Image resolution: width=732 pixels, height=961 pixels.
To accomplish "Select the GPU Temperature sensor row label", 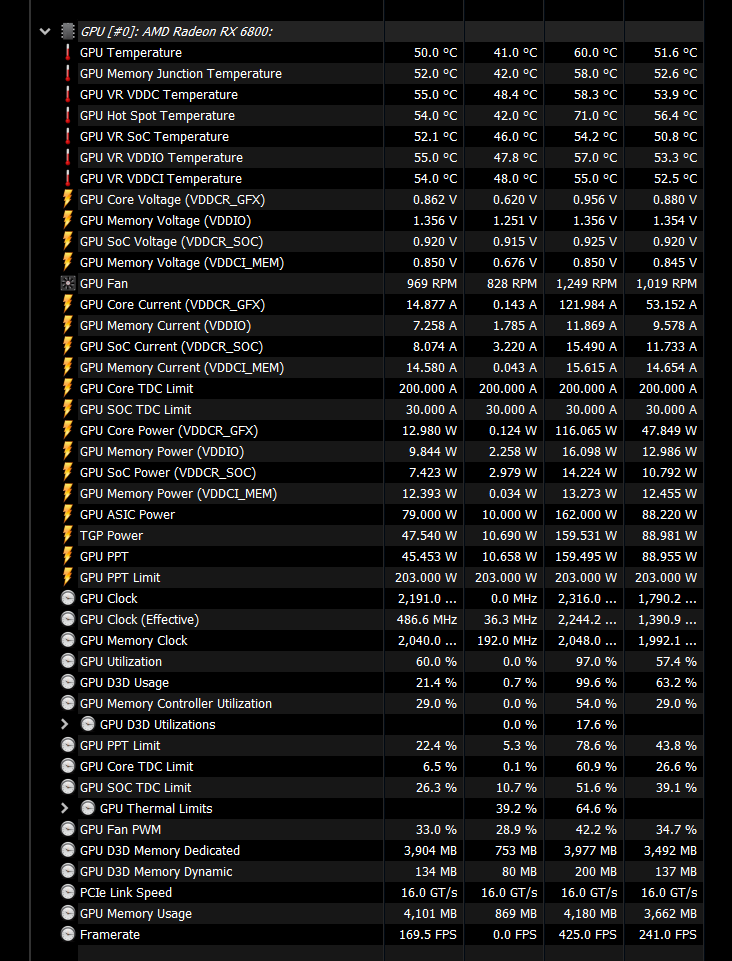I will click(x=131, y=53).
